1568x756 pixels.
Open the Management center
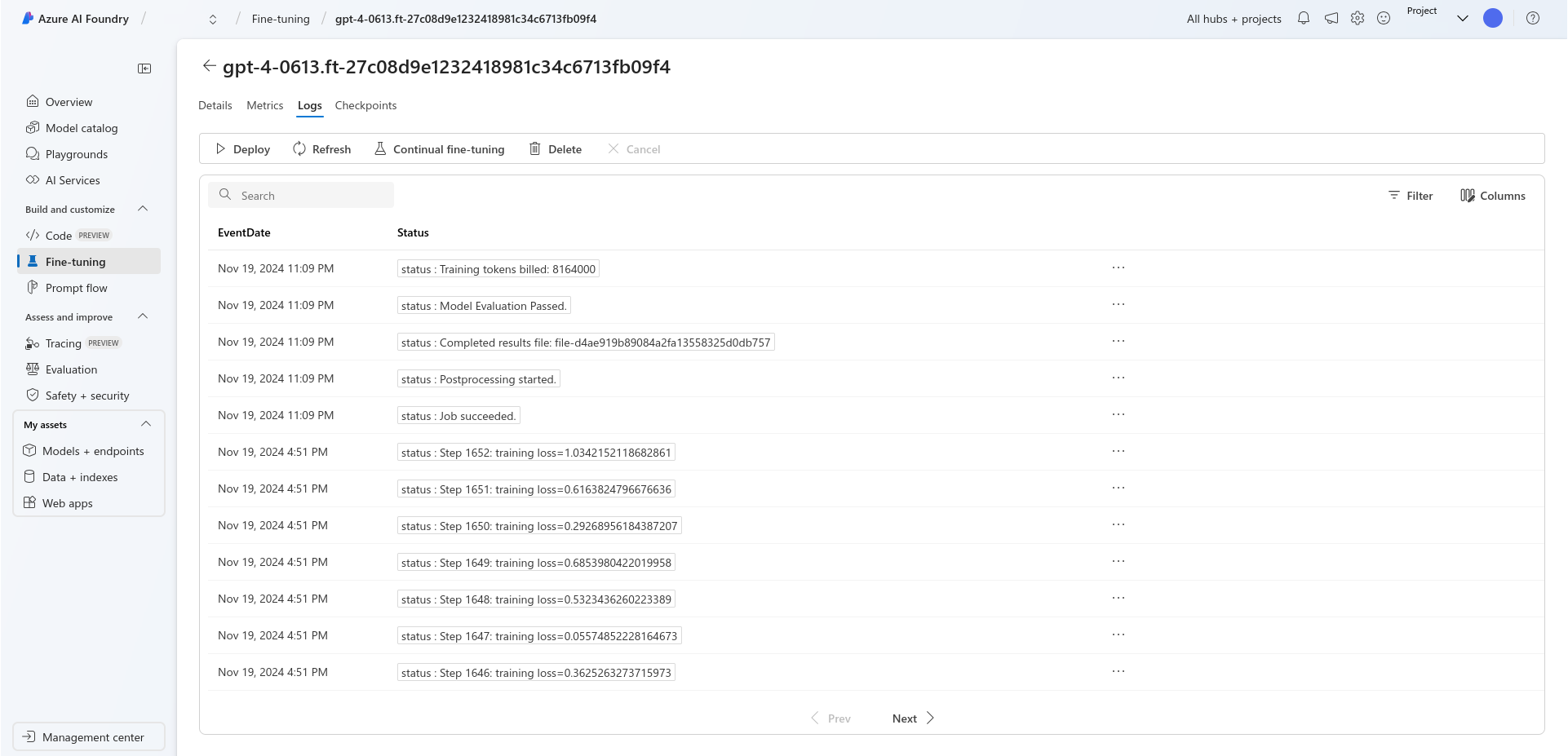coord(89,736)
